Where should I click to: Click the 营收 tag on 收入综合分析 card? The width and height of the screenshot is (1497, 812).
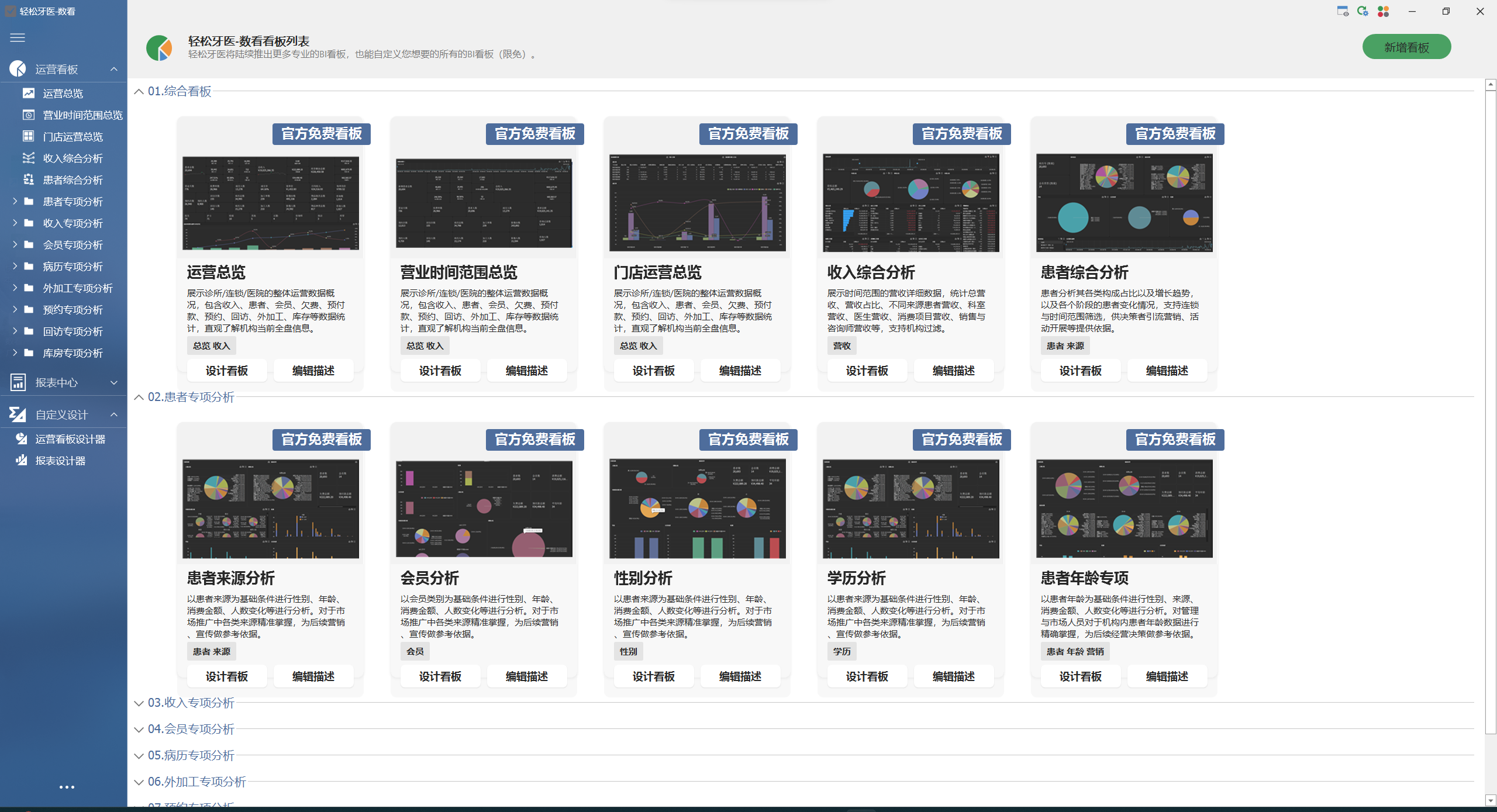pos(842,345)
